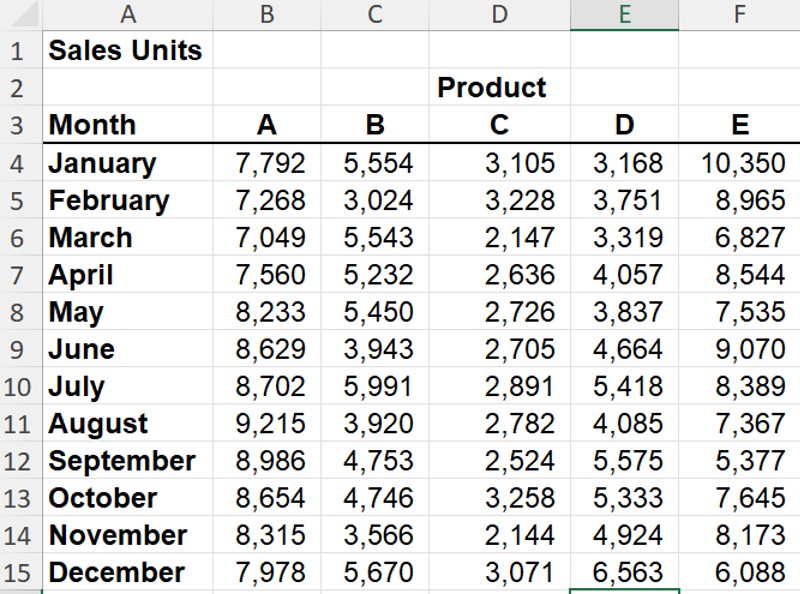This screenshot has height=594, width=800.
Task: Click the cell with value 9,070
Action: click(x=739, y=349)
